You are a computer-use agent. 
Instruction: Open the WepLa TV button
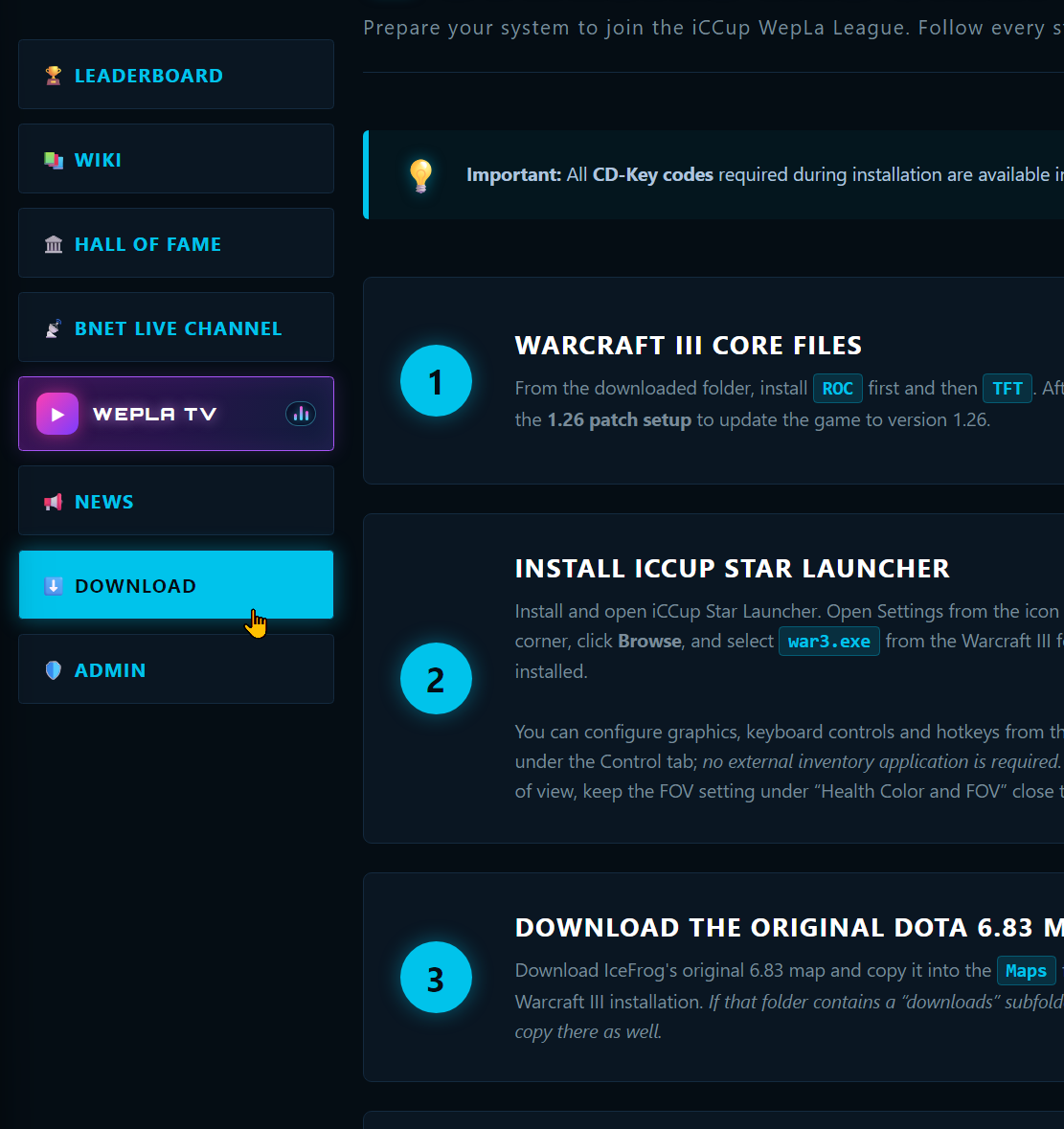point(176,414)
